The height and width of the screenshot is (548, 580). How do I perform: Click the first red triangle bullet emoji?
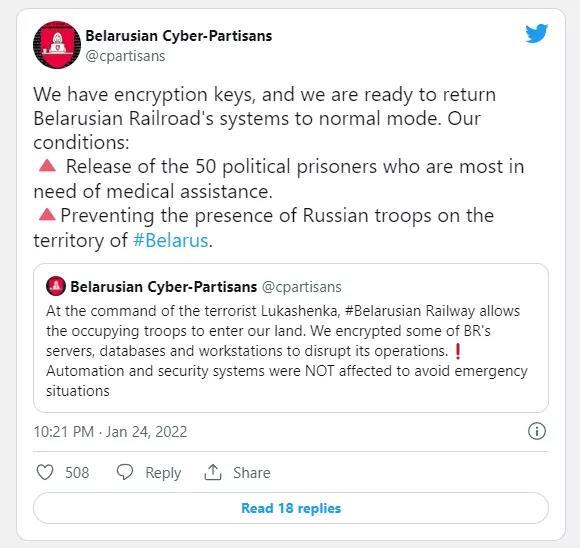click(x=47, y=166)
